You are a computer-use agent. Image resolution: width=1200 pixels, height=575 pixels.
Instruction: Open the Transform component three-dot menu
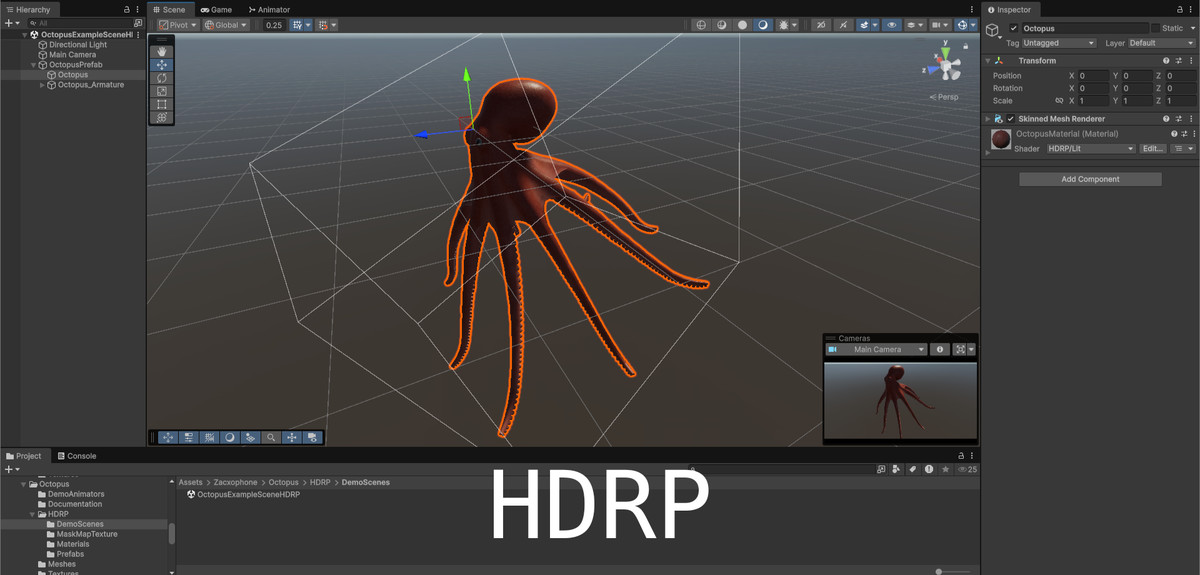coord(1190,61)
